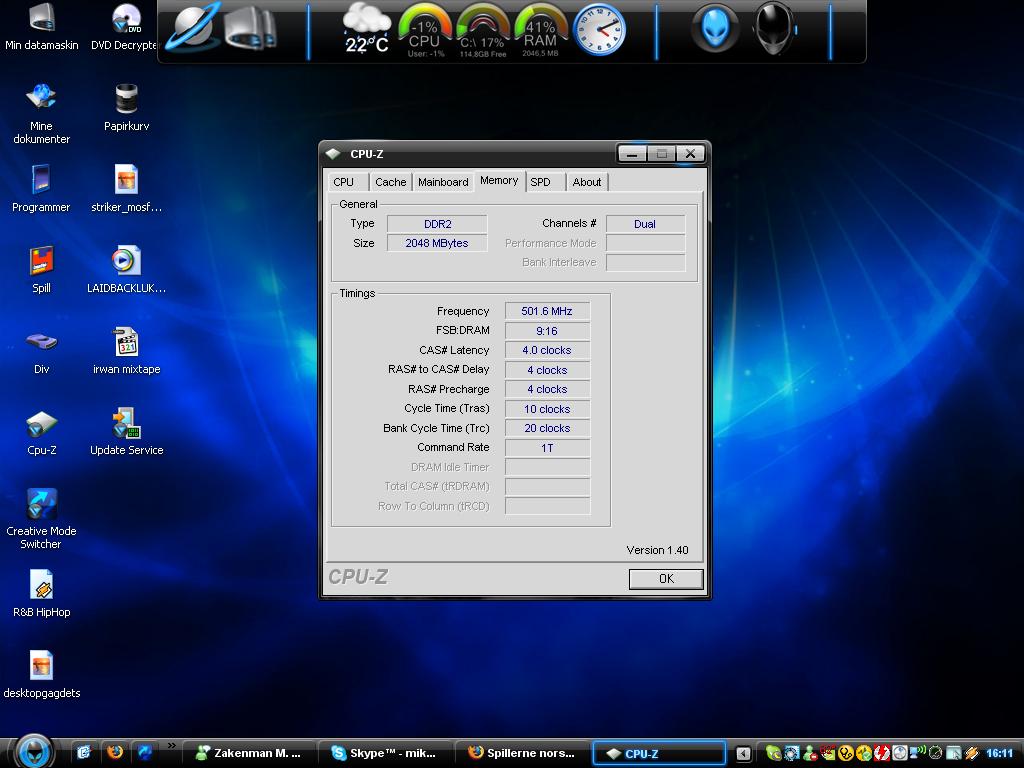Open the alien Start button
1024x768 pixels.
(33, 750)
